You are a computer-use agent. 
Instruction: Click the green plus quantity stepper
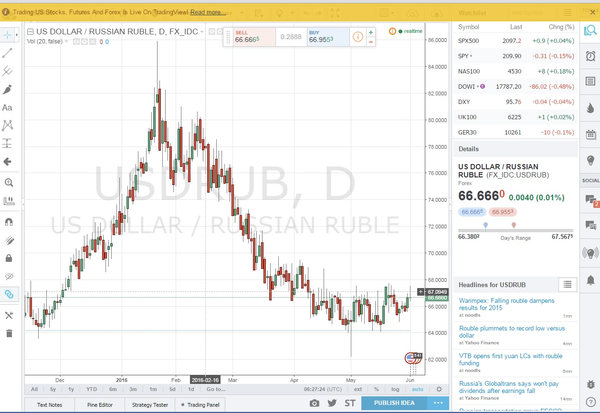click(x=370, y=33)
